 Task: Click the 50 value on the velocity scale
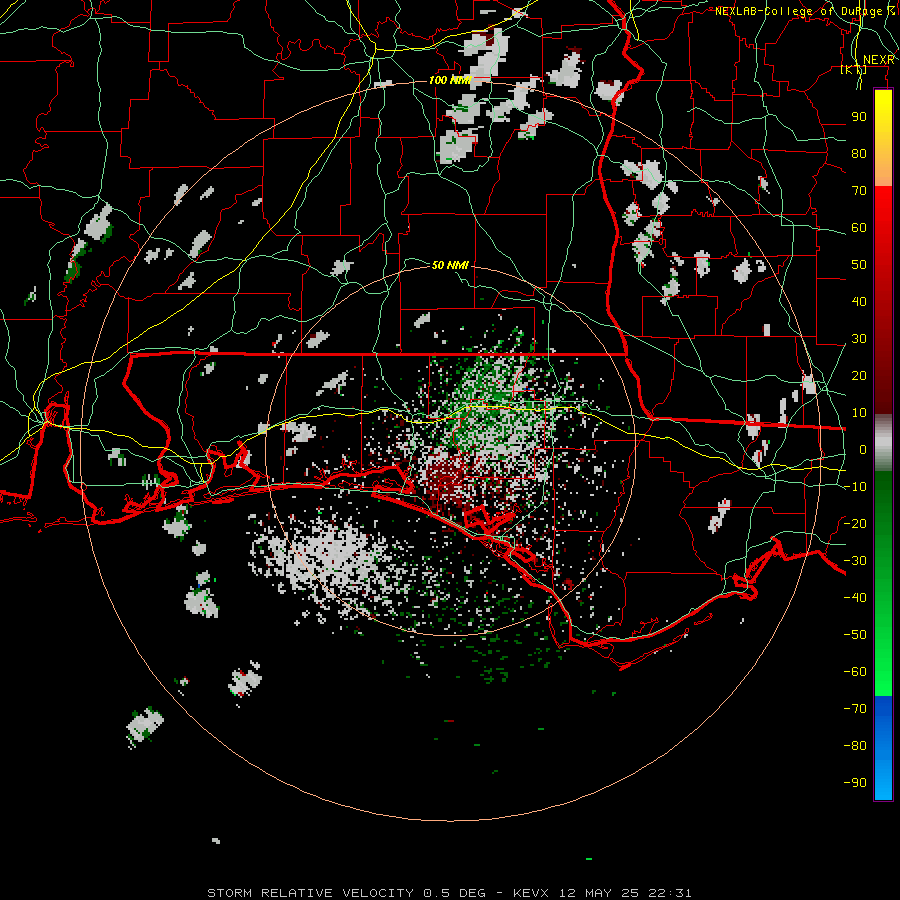(x=859, y=265)
